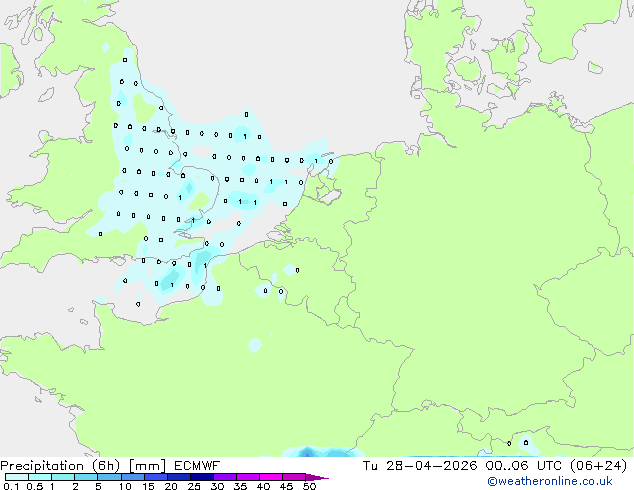Click the "10" legend scale label

click(125, 486)
